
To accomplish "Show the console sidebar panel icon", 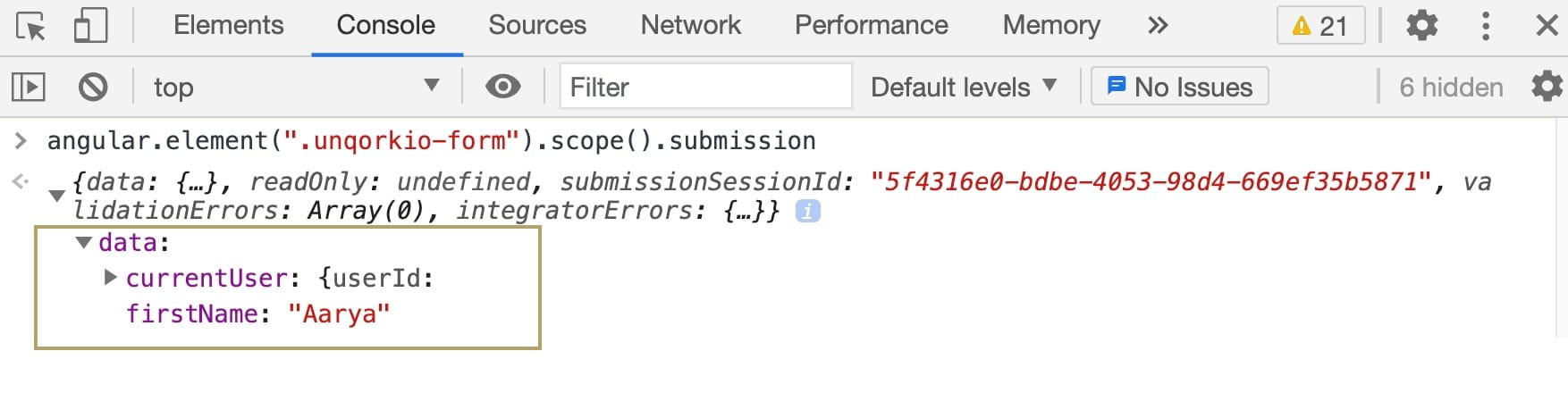I will [29, 87].
